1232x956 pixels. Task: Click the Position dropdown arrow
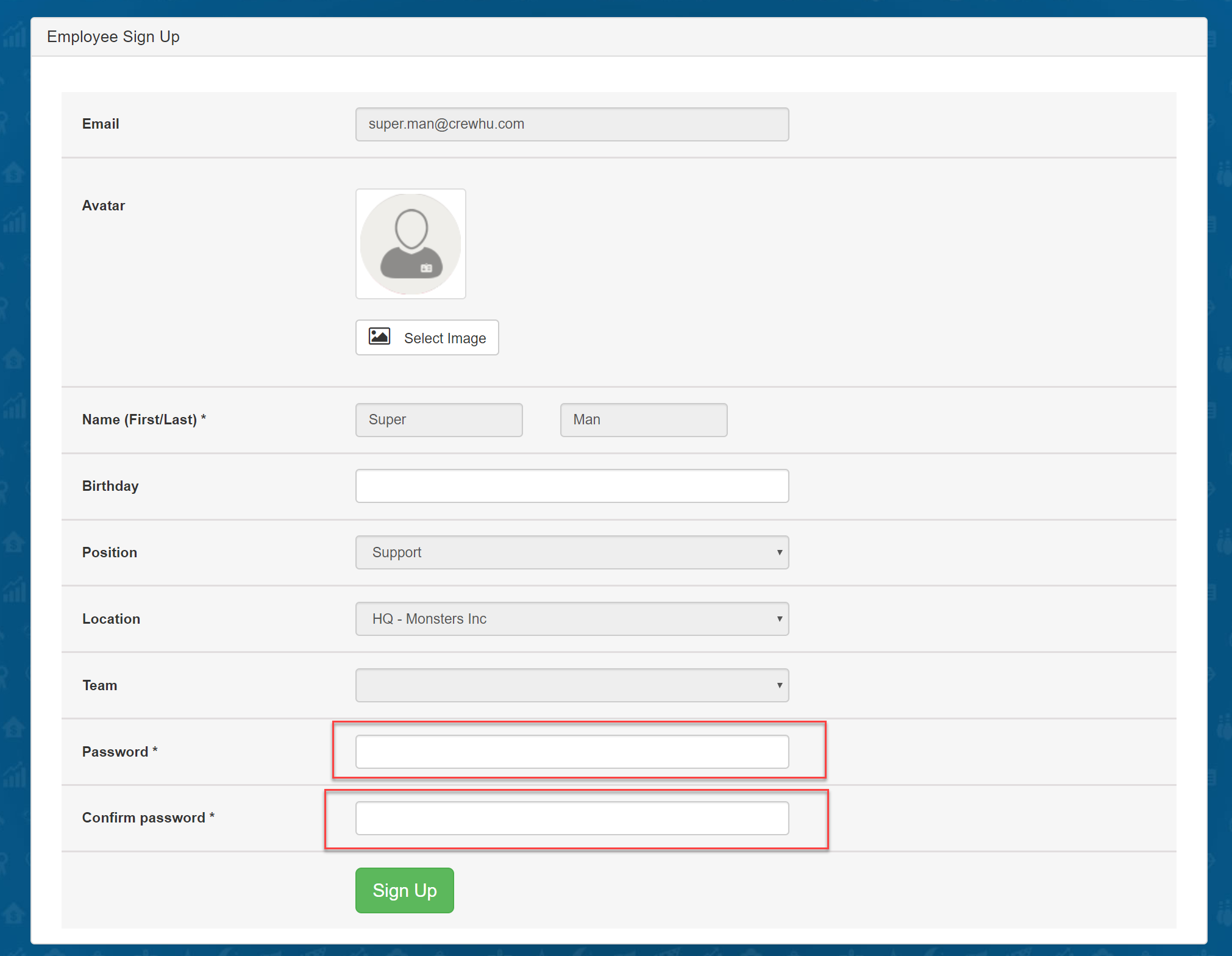[779, 552]
